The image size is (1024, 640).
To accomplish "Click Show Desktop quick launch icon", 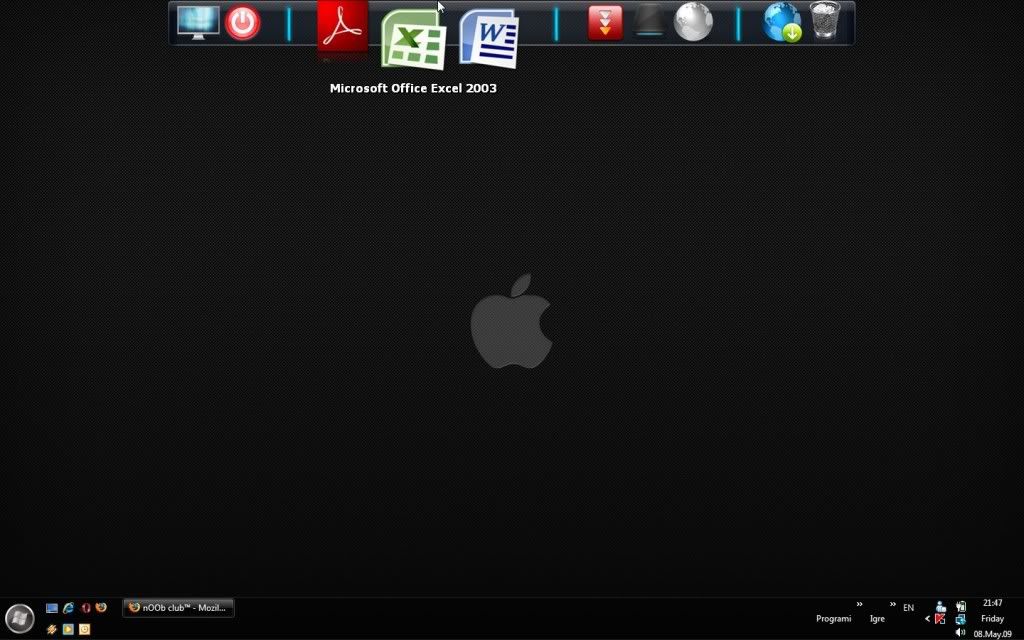I will pyautogui.click(x=52, y=608).
